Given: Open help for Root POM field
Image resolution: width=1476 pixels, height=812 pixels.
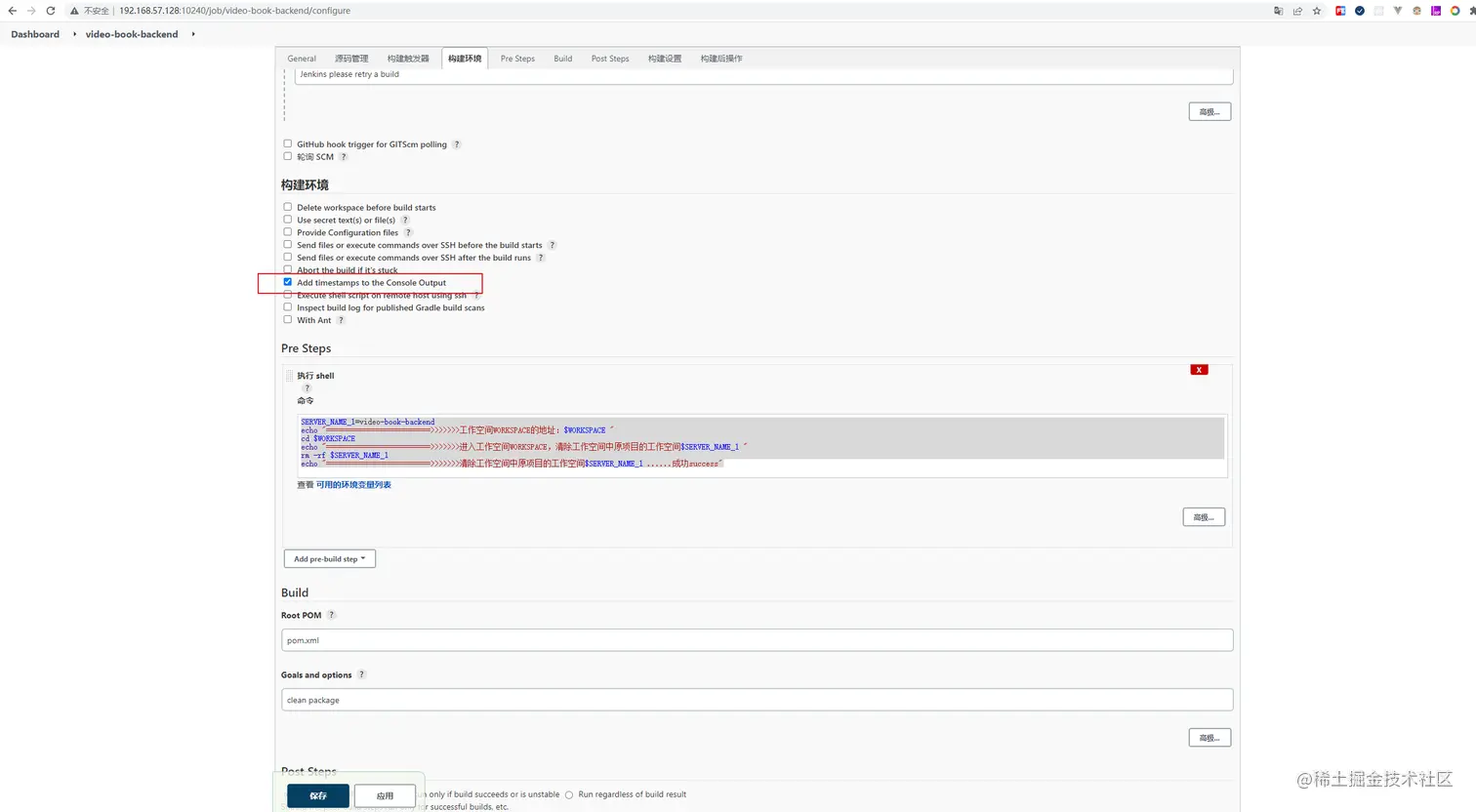Looking at the screenshot, I should pos(331,615).
